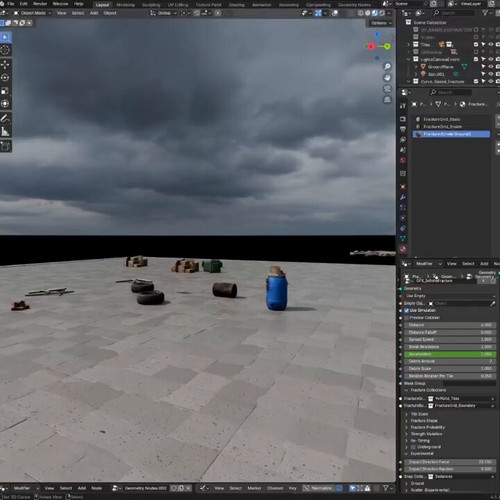The image size is (500, 500).
Task: Open the Window menu
Action: click(60, 4)
